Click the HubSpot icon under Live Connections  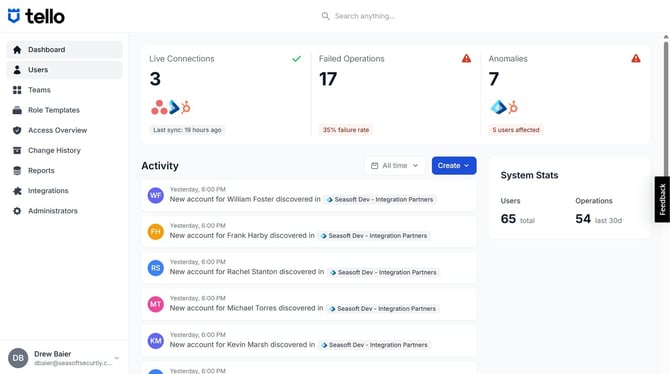[x=185, y=107]
